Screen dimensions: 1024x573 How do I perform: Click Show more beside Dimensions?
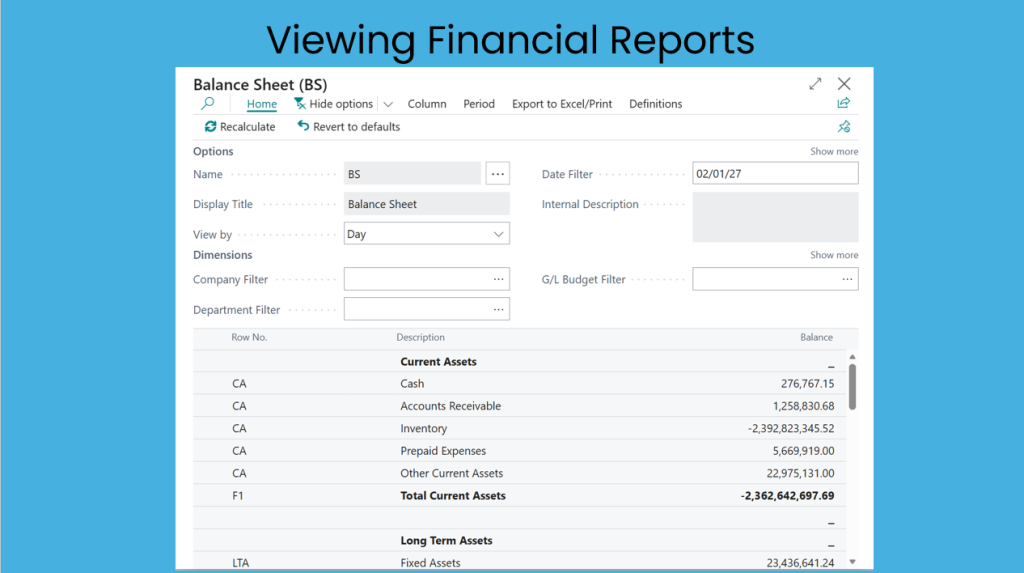click(x=834, y=255)
